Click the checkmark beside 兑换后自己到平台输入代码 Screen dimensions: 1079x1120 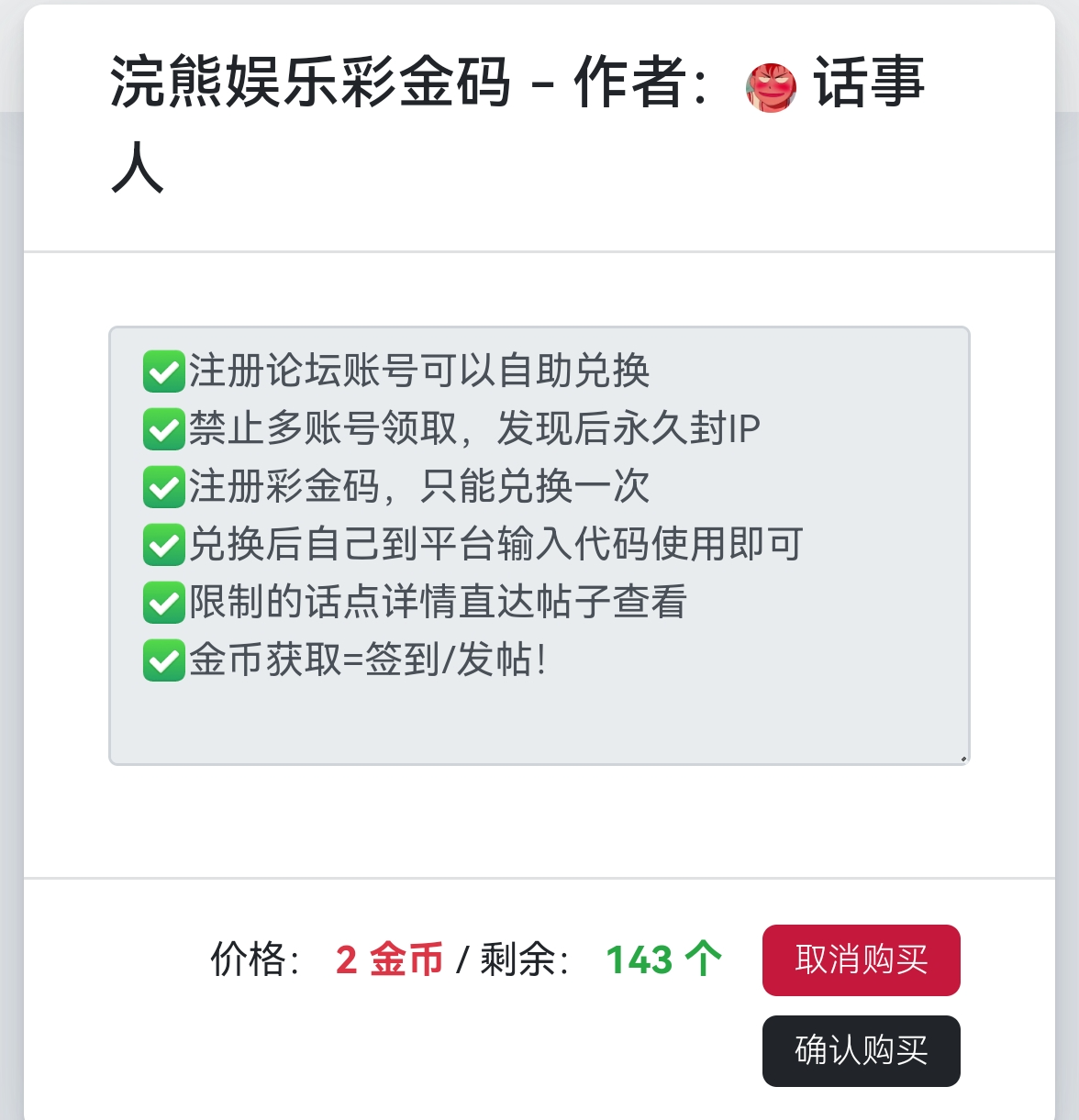click(x=164, y=545)
